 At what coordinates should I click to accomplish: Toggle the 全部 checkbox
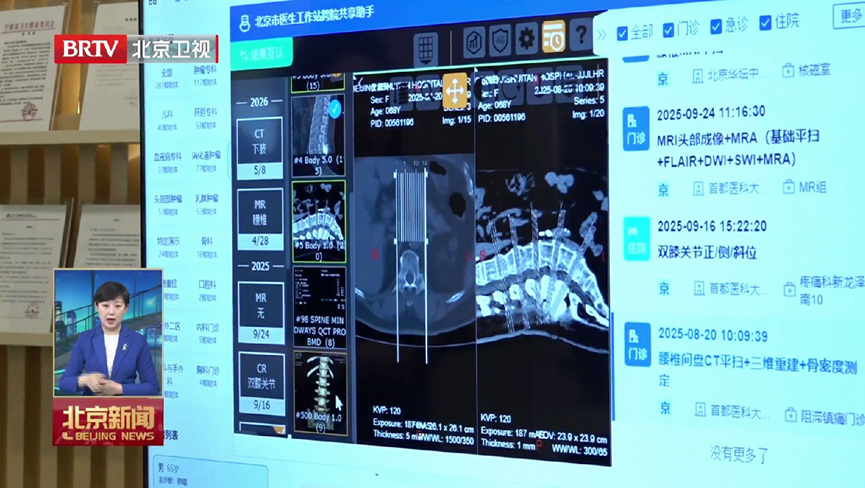622,33
